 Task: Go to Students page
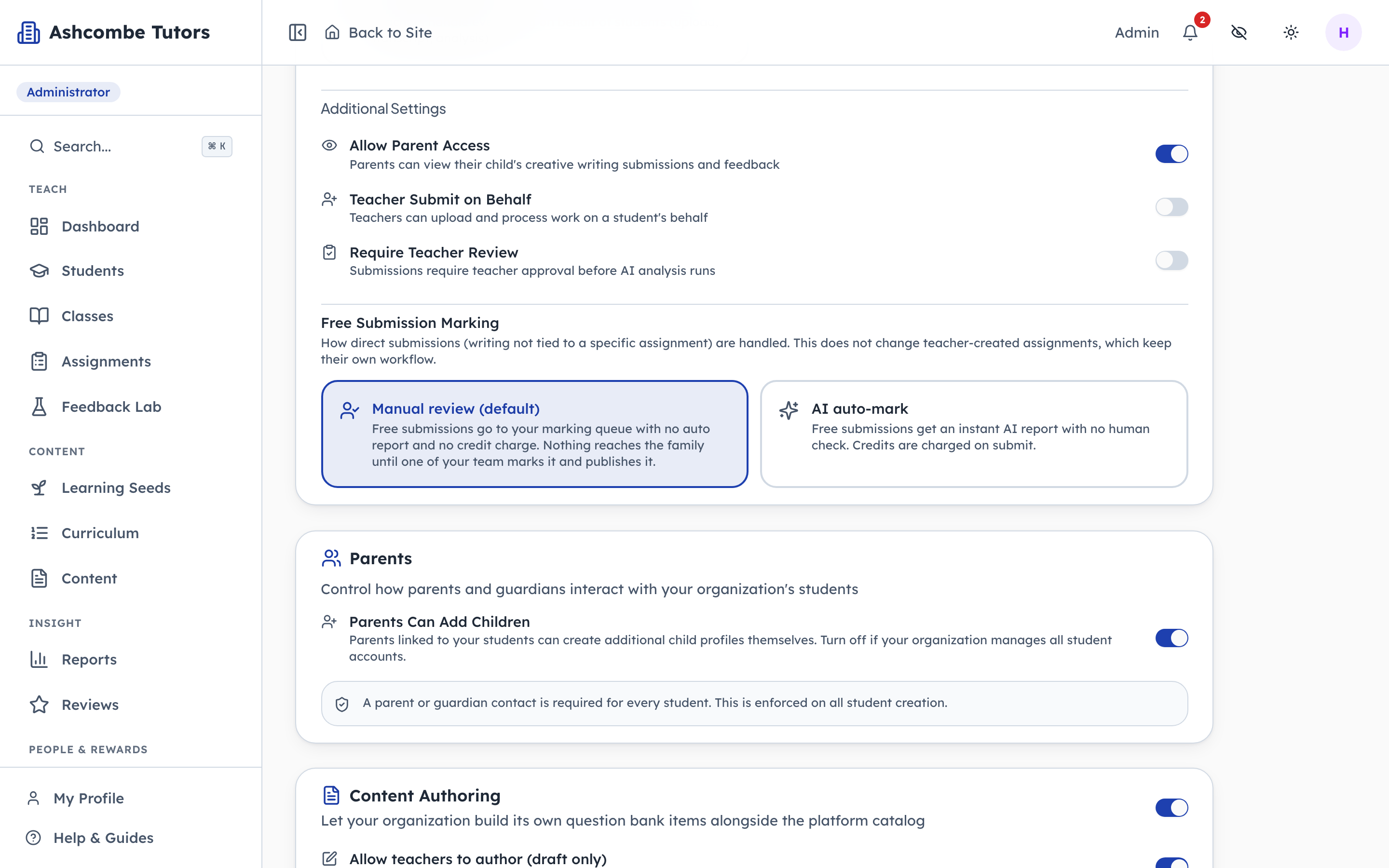[131, 271]
